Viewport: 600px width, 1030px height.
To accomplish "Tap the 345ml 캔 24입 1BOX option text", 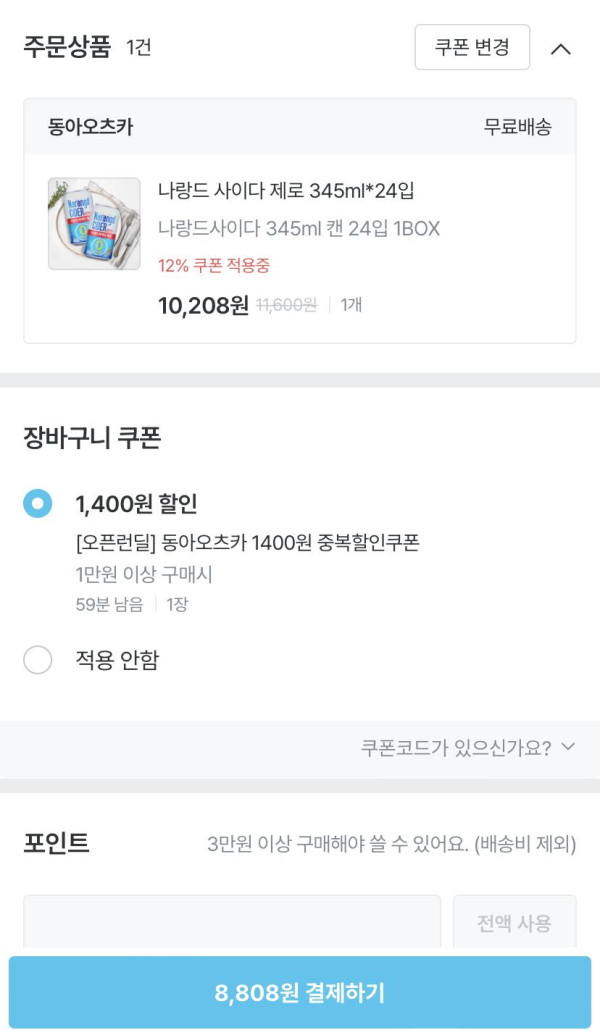I will (299, 229).
